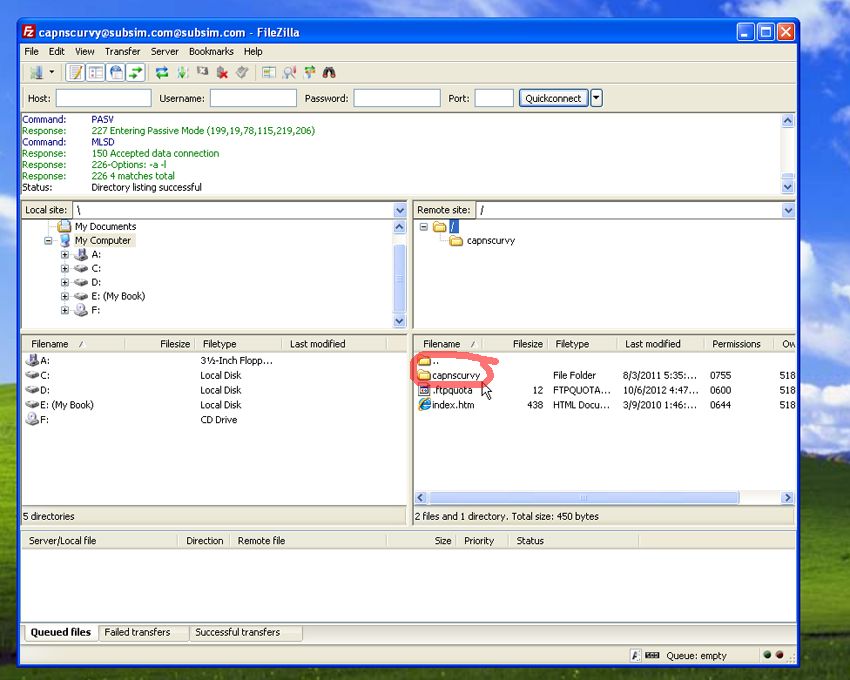Cancel current operation icon
The width and height of the screenshot is (850, 680).
point(202,72)
